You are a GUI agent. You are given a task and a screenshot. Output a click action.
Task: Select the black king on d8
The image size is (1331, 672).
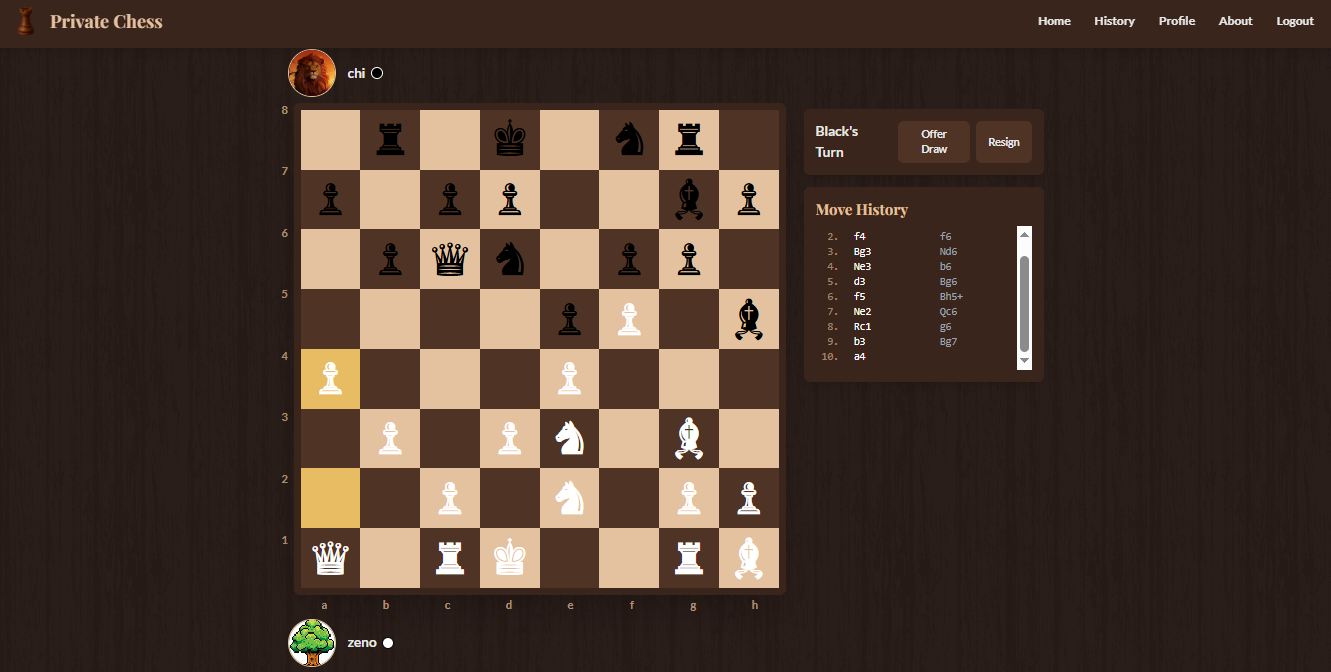pos(509,140)
